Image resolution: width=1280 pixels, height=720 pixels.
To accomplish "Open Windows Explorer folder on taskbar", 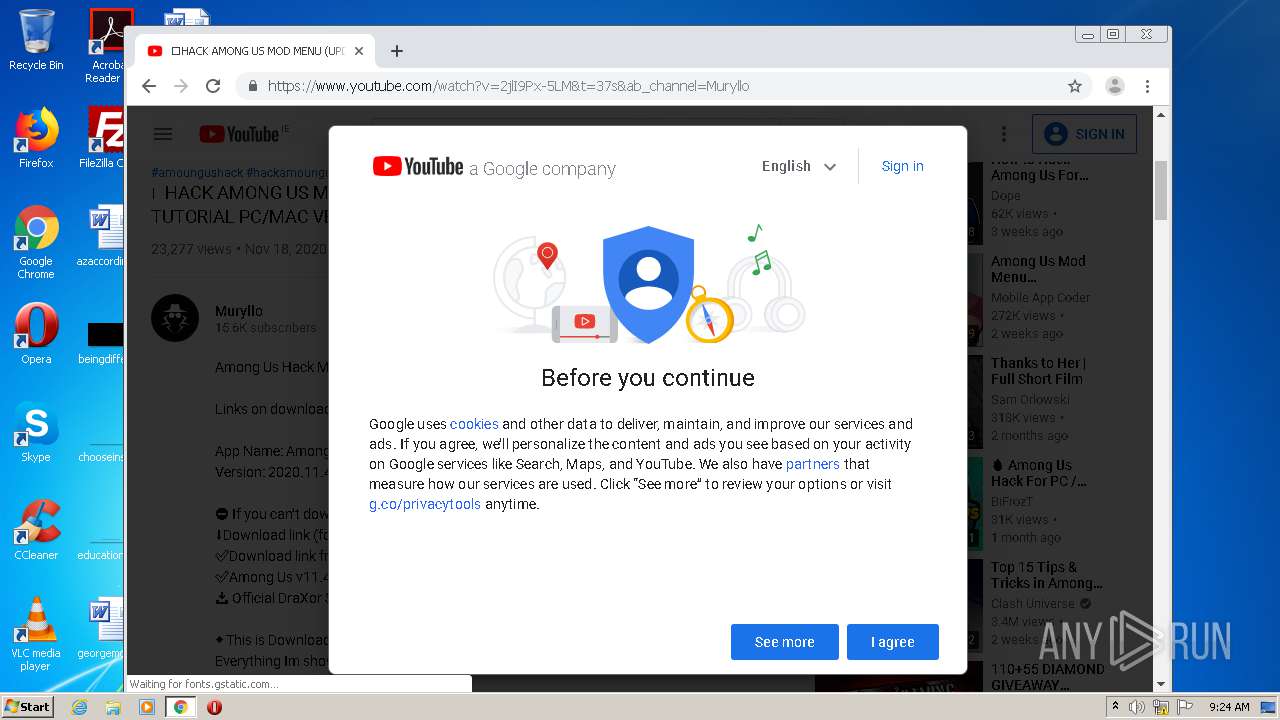I will click(113, 707).
